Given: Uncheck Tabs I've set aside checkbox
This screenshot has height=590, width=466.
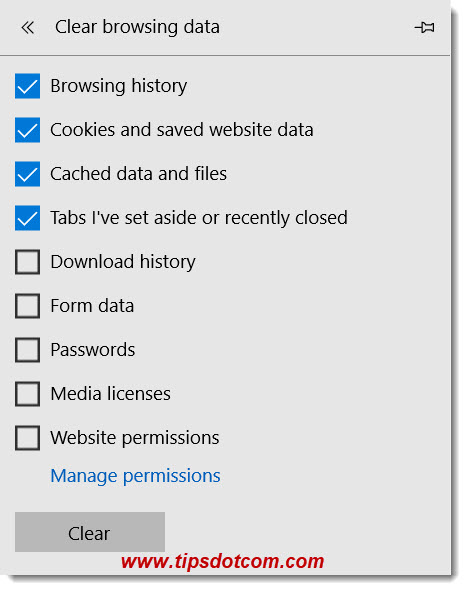Looking at the screenshot, I should click(x=27, y=218).
